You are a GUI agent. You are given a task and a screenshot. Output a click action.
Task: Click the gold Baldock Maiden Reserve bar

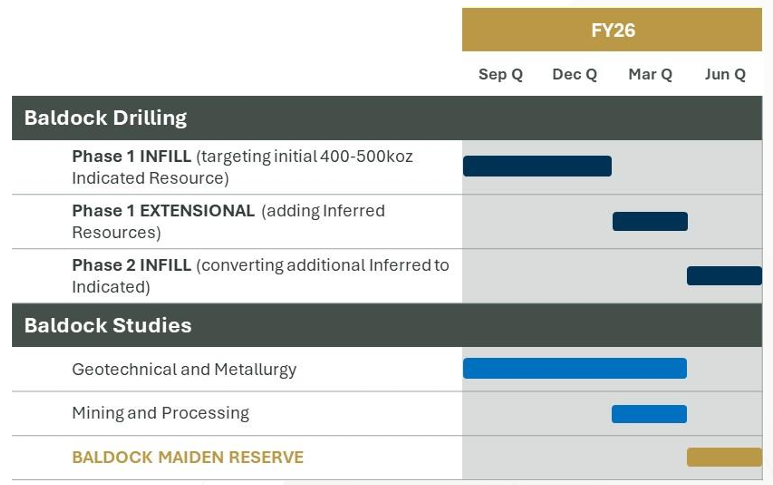pos(724,457)
